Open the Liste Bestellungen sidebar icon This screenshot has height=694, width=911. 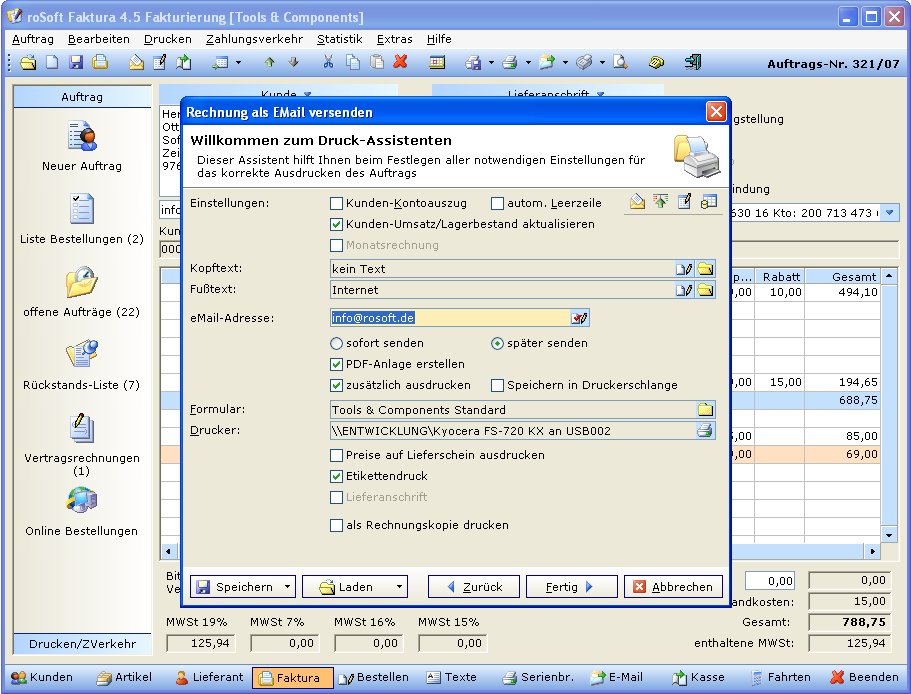(81, 209)
